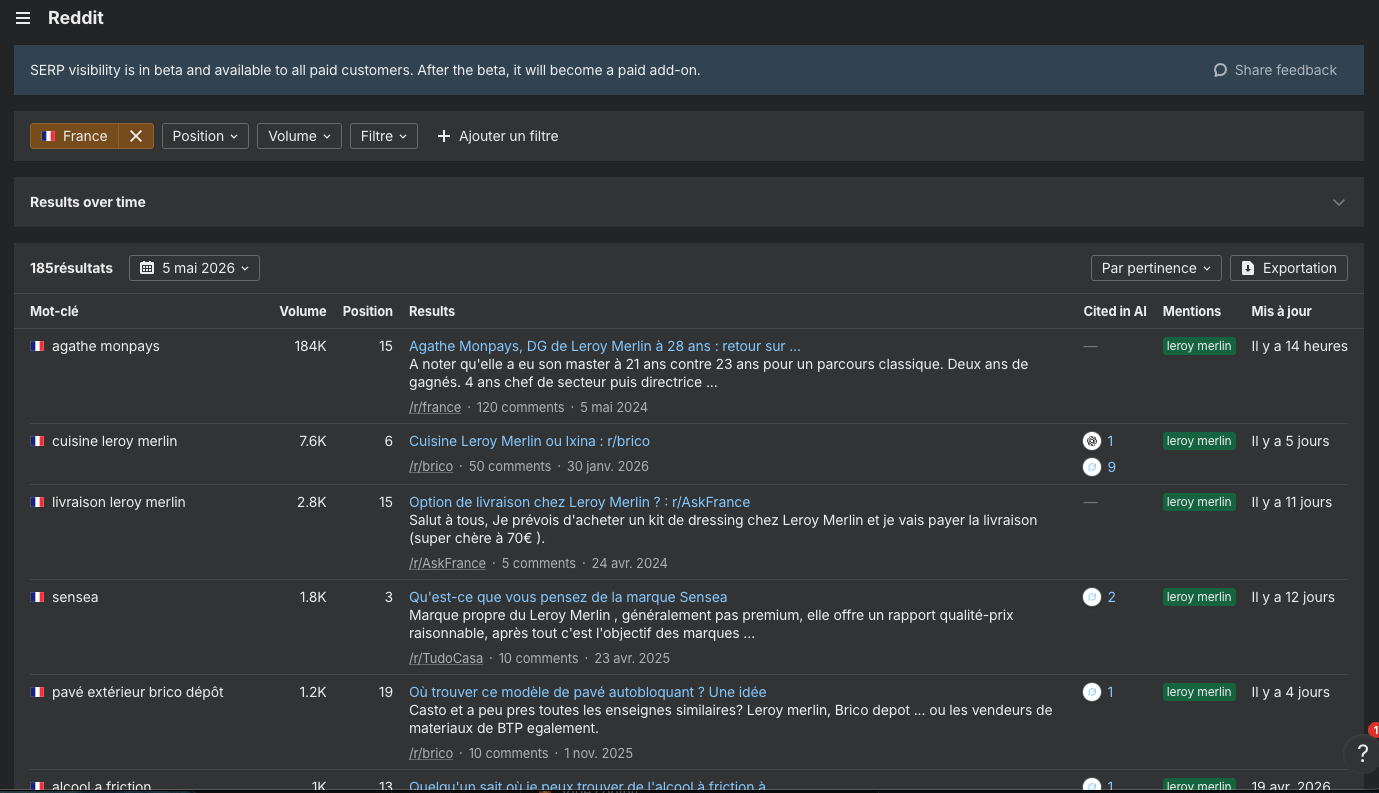Click the Mis à jour column header

point(1281,311)
